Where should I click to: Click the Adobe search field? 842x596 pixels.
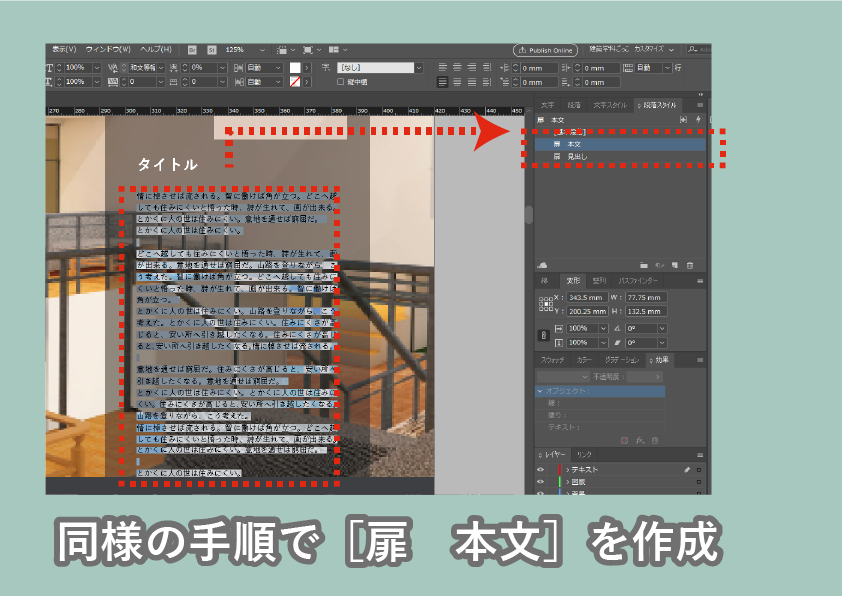click(x=699, y=49)
